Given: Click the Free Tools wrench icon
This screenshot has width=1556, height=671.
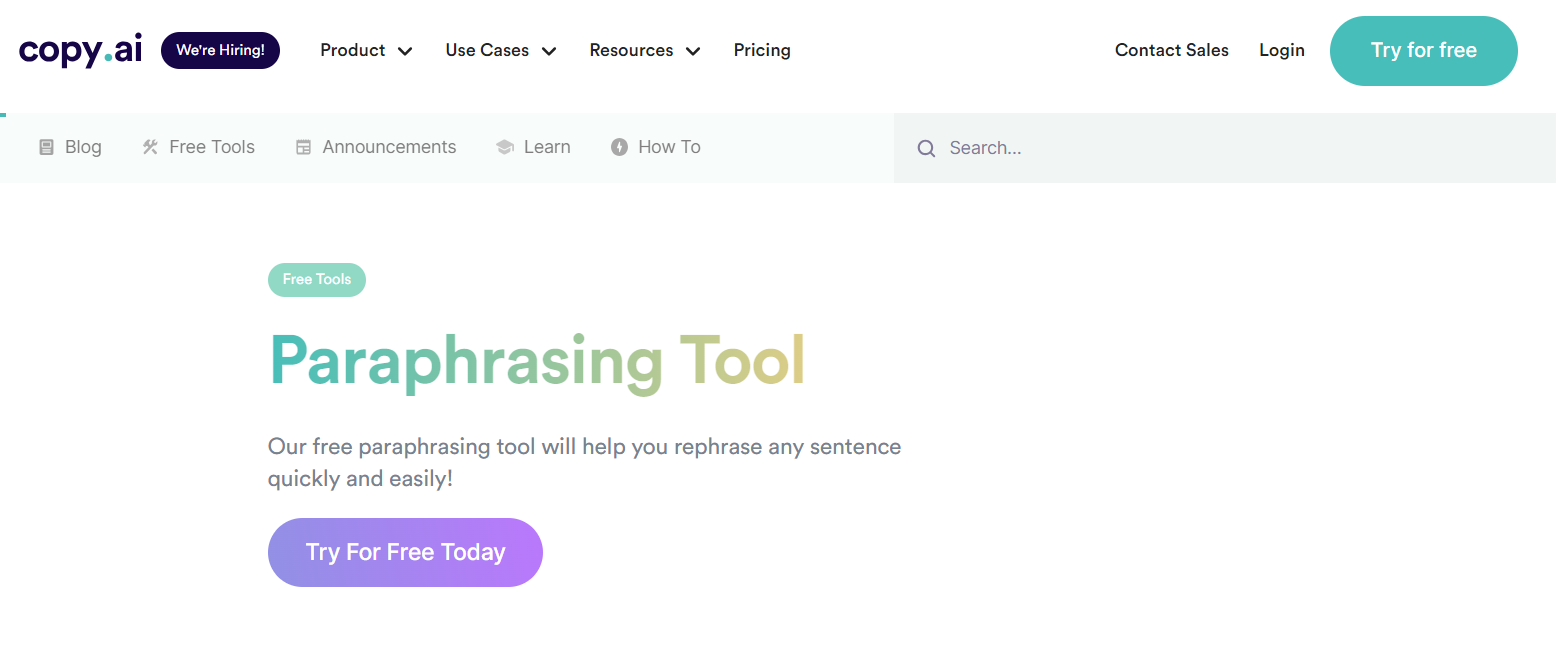Looking at the screenshot, I should point(150,147).
